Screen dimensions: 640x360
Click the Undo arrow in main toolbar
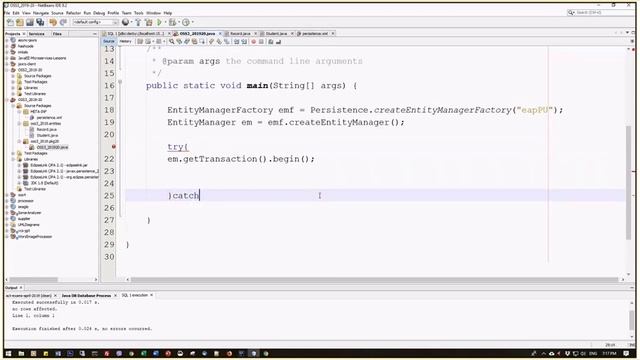53,22
